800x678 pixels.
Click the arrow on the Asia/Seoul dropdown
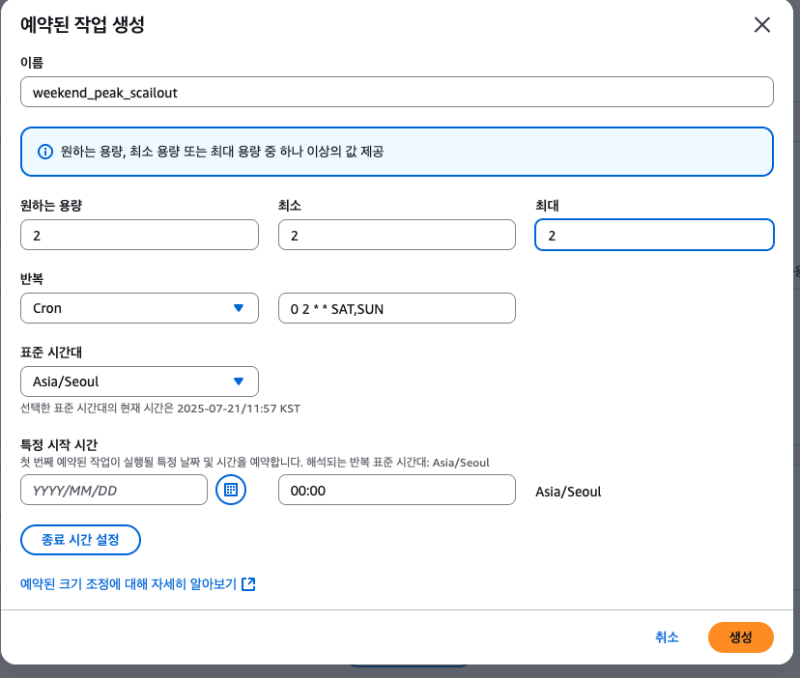click(238, 381)
